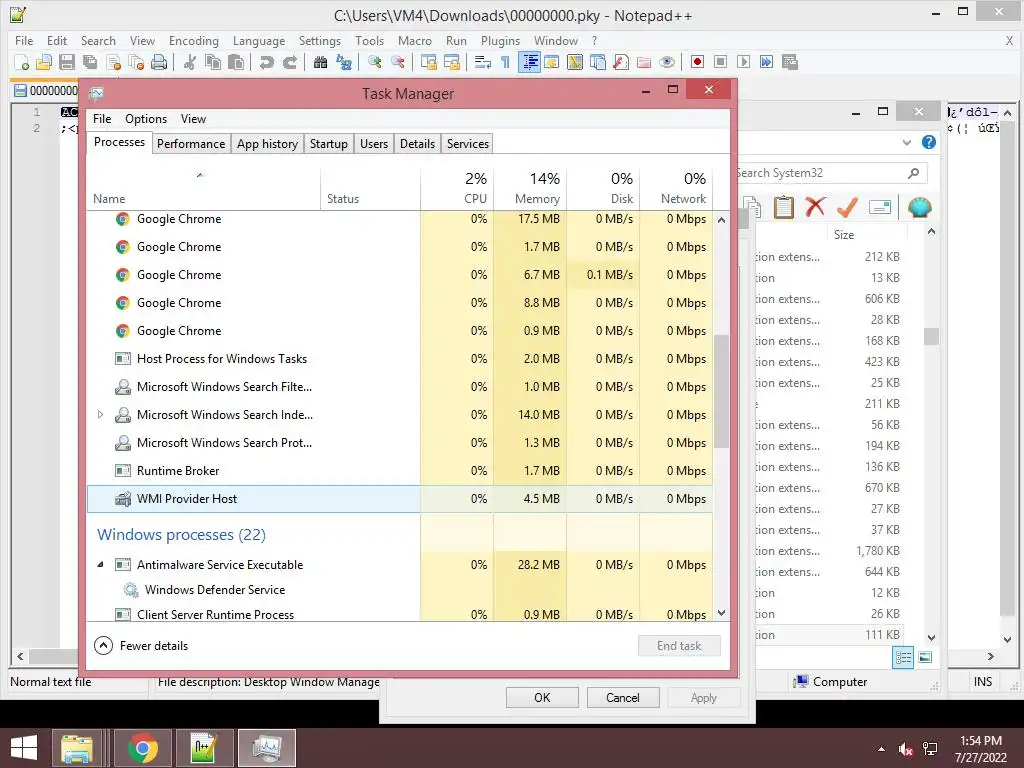This screenshot has width=1024, height=768.
Task: Switch to the Services tab
Action: click(468, 144)
